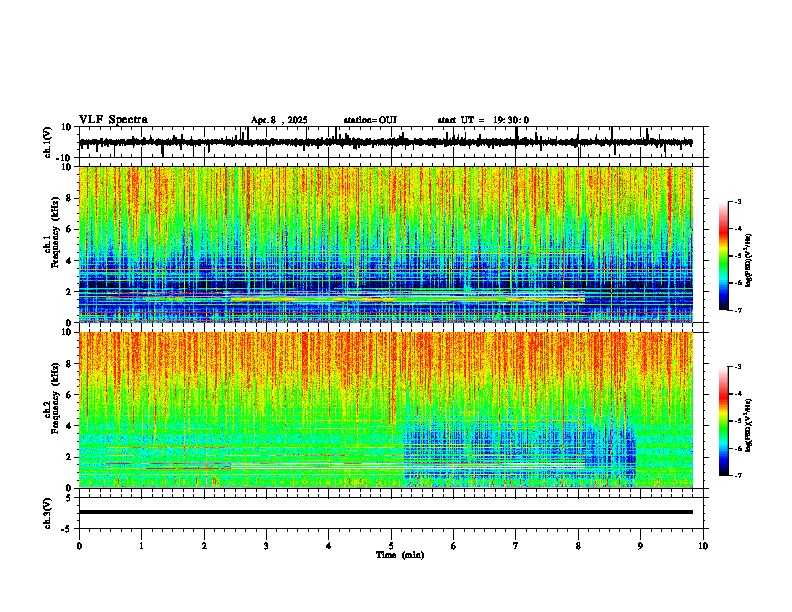Click the "-10" tick on ch.1(V) axis
The width and height of the screenshot is (792, 612).
click(65, 158)
